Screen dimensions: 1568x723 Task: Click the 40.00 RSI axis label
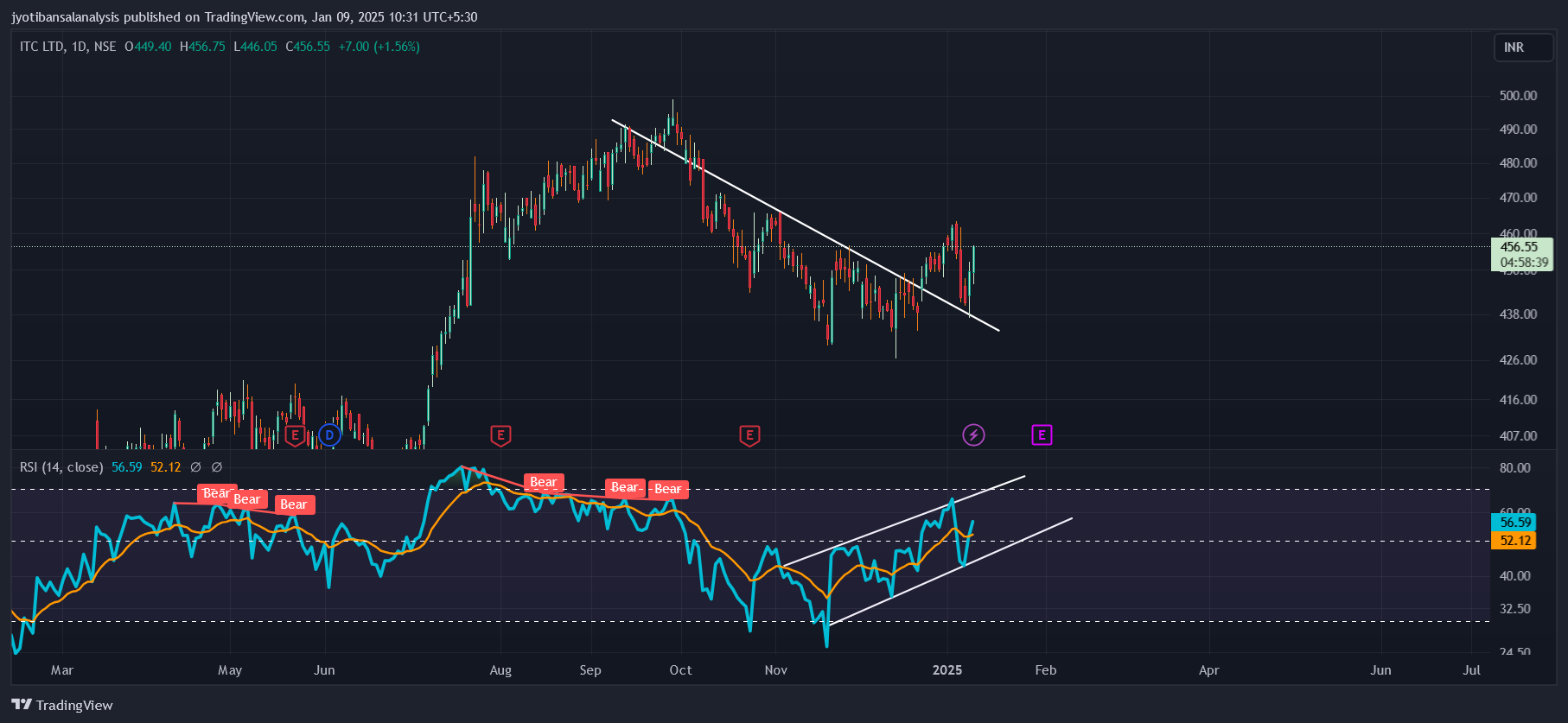tap(1515, 576)
